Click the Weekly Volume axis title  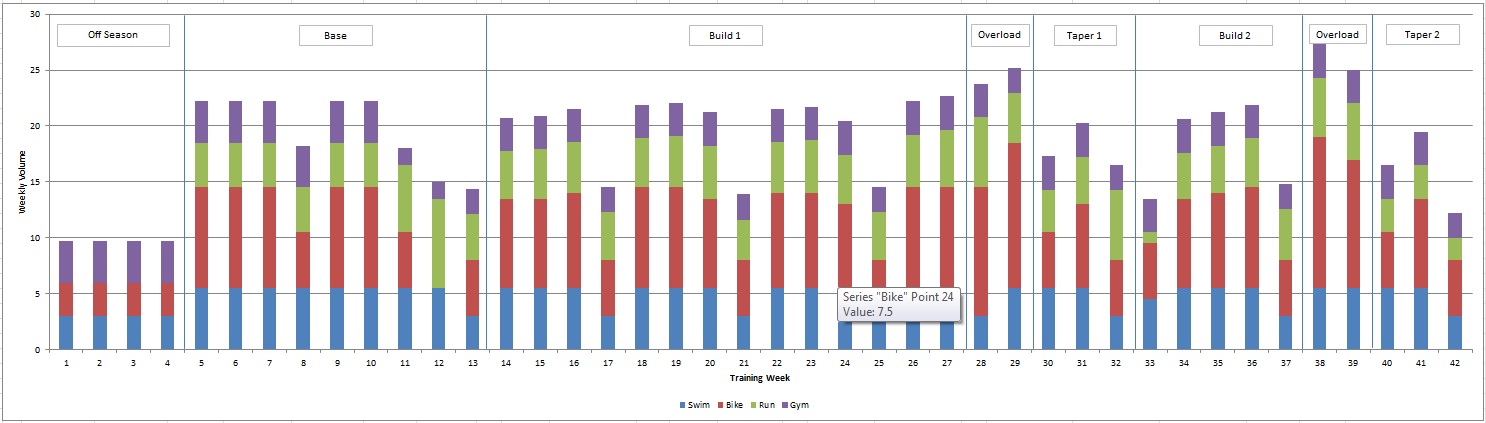coord(22,182)
